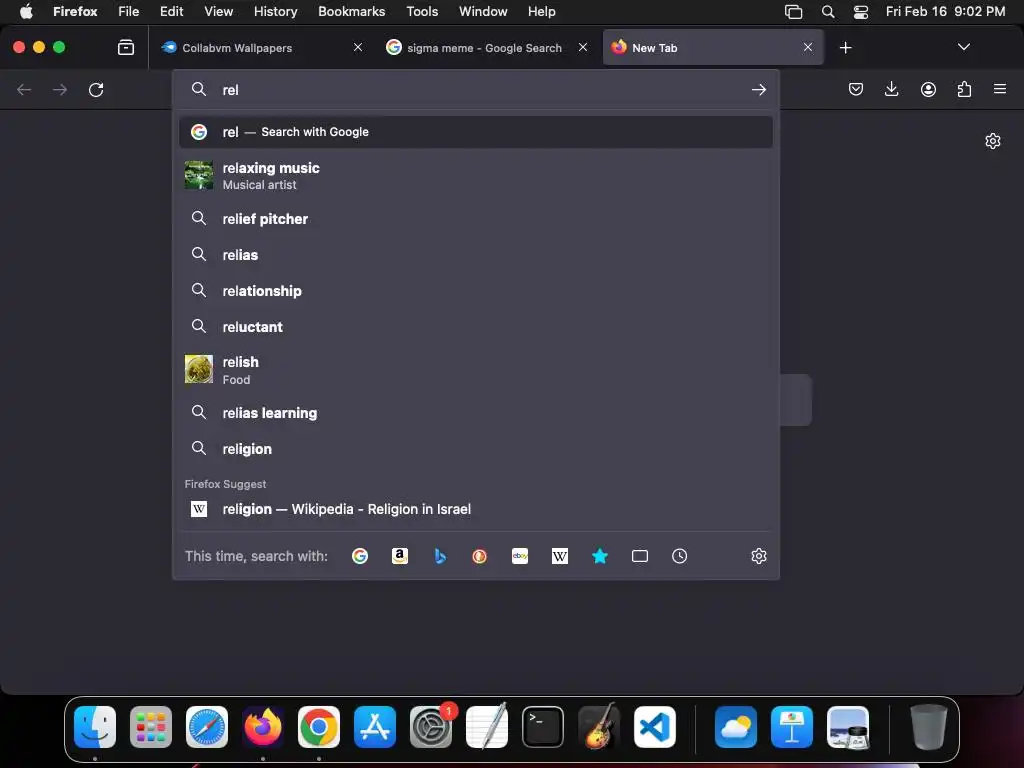Click the forward navigation arrow
1024x768 pixels.
(x=60, y=89)
